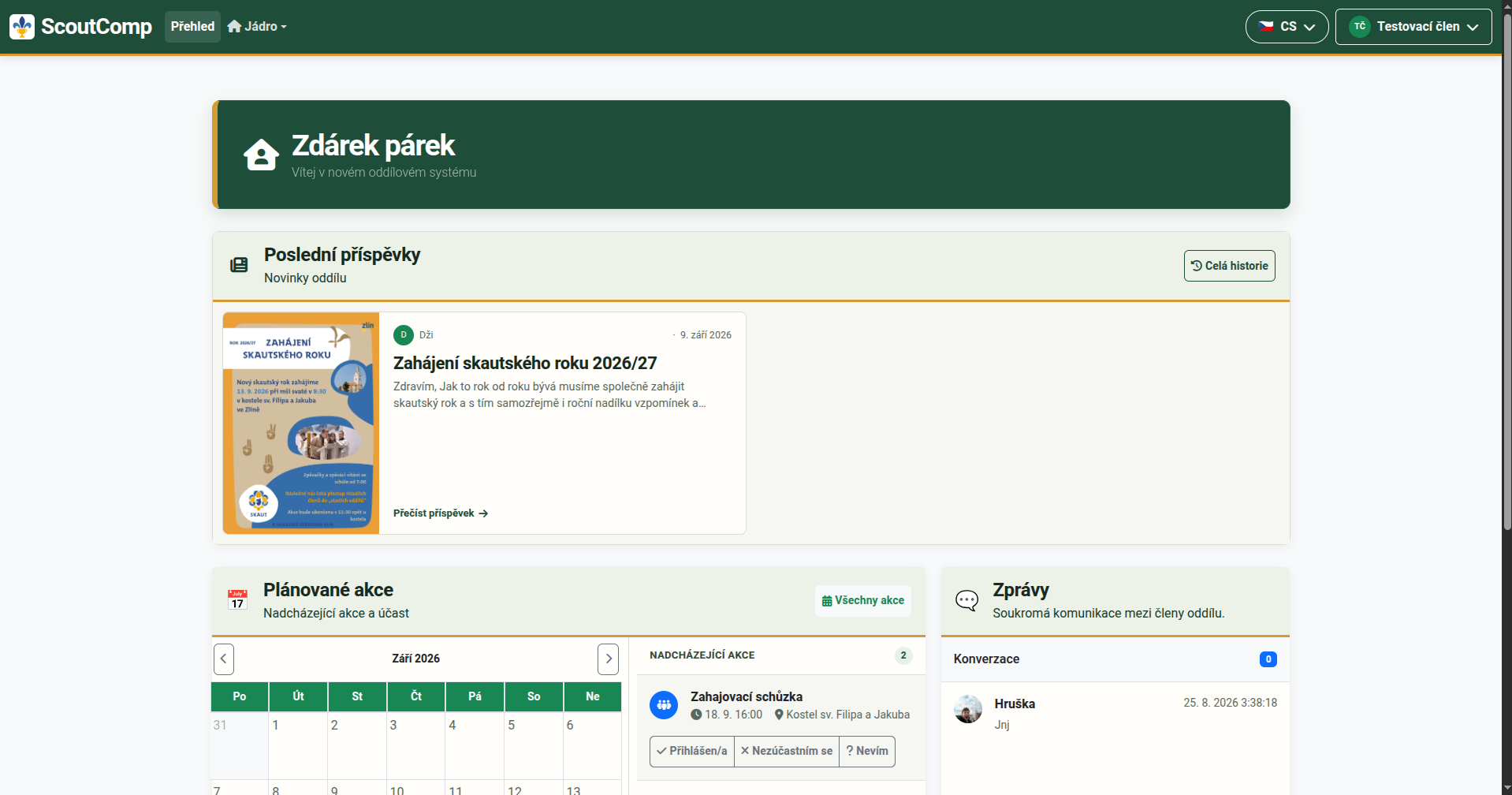Click the house icon beside Zdárek párek
1512x795 pixels.
pyautogui.click(x=261, y=155)
